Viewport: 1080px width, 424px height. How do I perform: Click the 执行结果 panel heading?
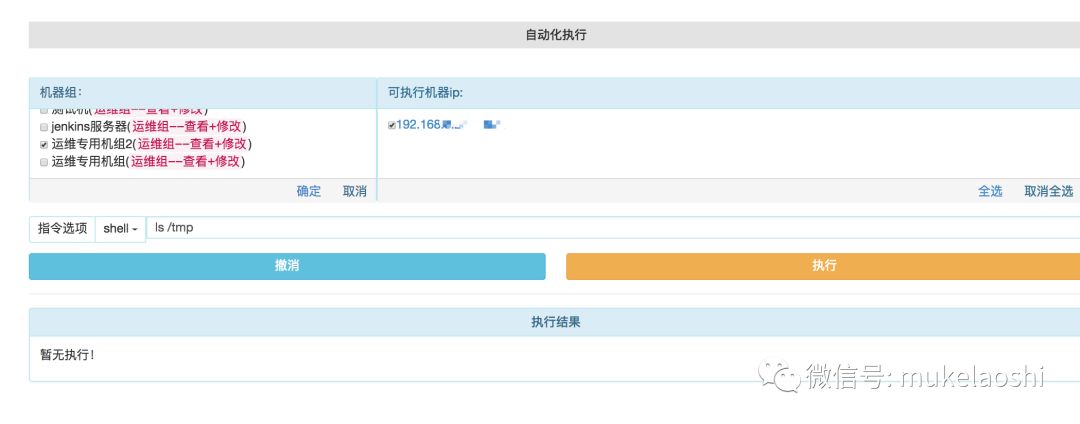pyautogui.click(x=555, y=322)
